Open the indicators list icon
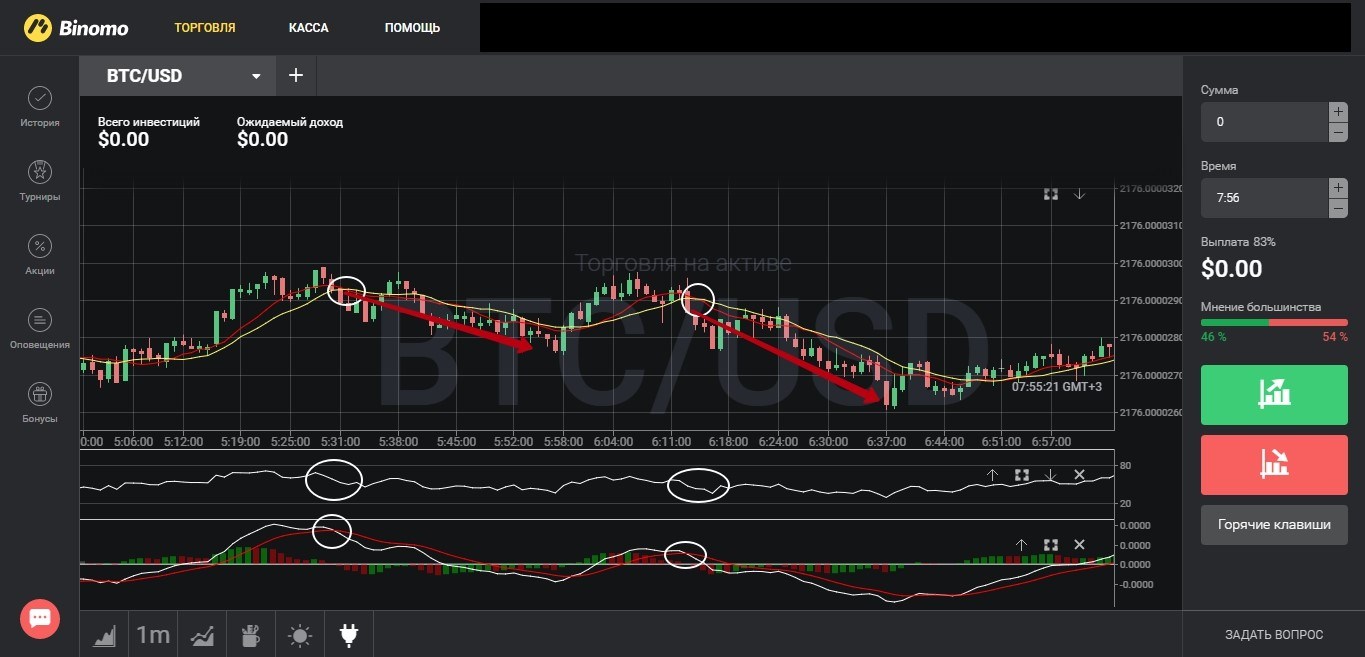 pos(202,634)
